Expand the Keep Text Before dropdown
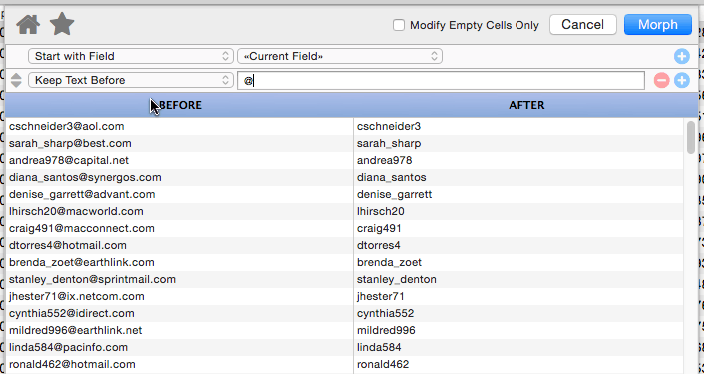704x374 pixels. click(x=131, y=80)
